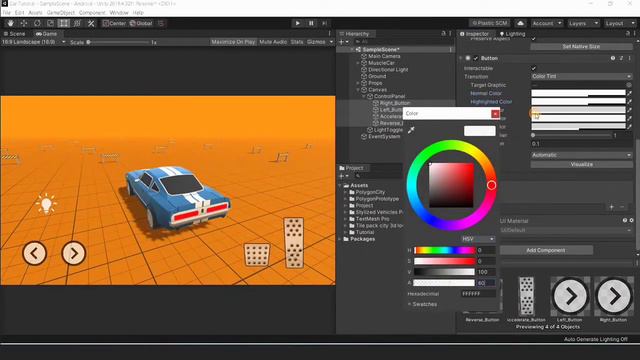Switch to the Scene tab
640x360 pixels.
click(14, 33)
